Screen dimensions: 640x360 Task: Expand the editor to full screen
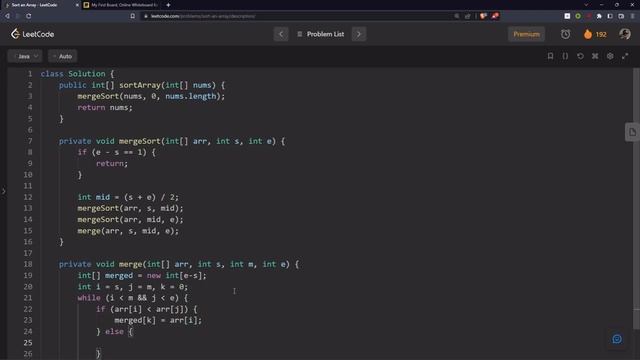coord(625,56)
